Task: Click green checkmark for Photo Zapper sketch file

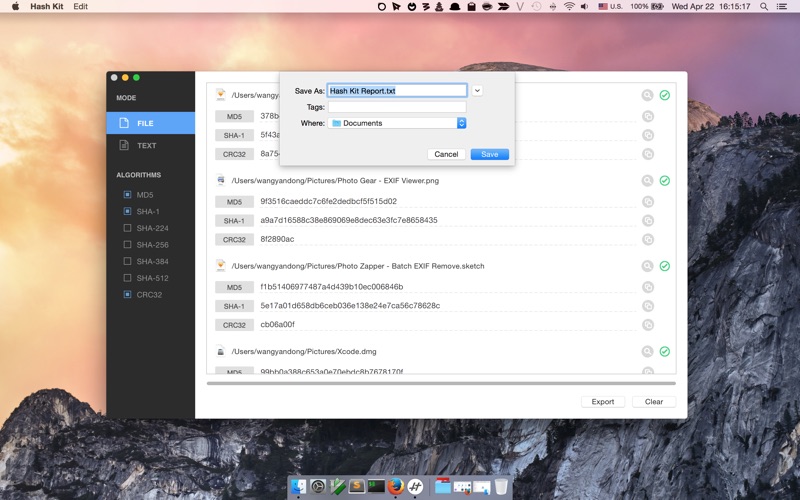Action: [665, 266]
